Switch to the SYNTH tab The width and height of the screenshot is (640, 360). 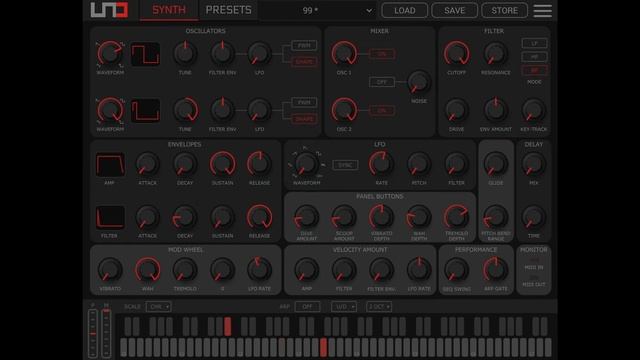pyautogui.click(x=169, y=10)
